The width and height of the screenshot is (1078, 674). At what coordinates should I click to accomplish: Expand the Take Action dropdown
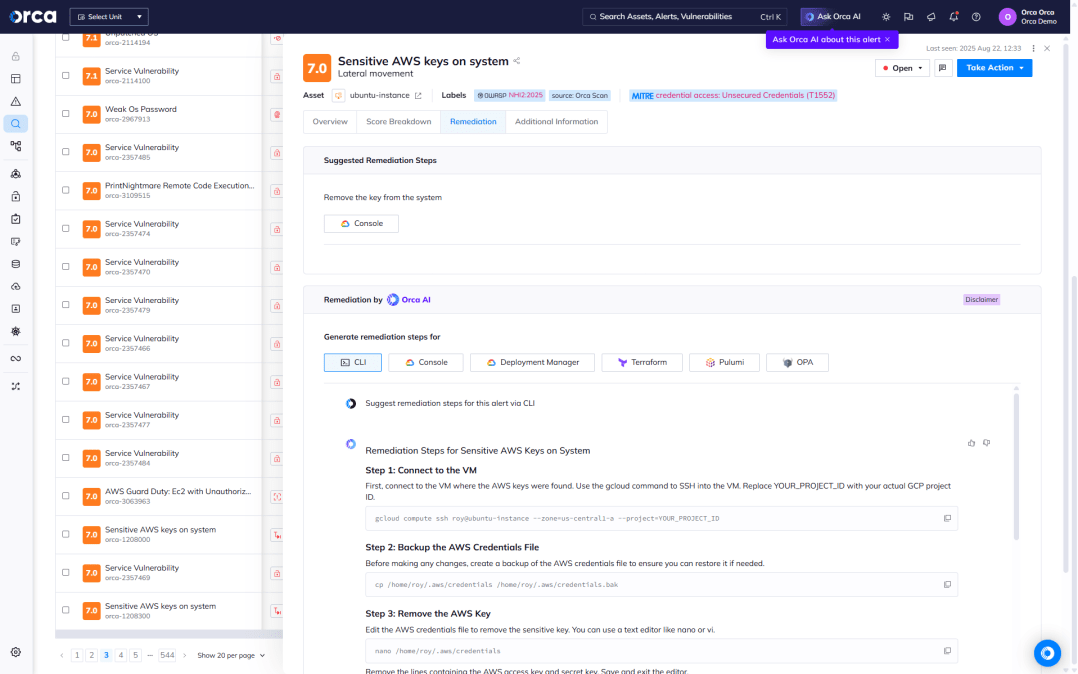pos(994,68)
